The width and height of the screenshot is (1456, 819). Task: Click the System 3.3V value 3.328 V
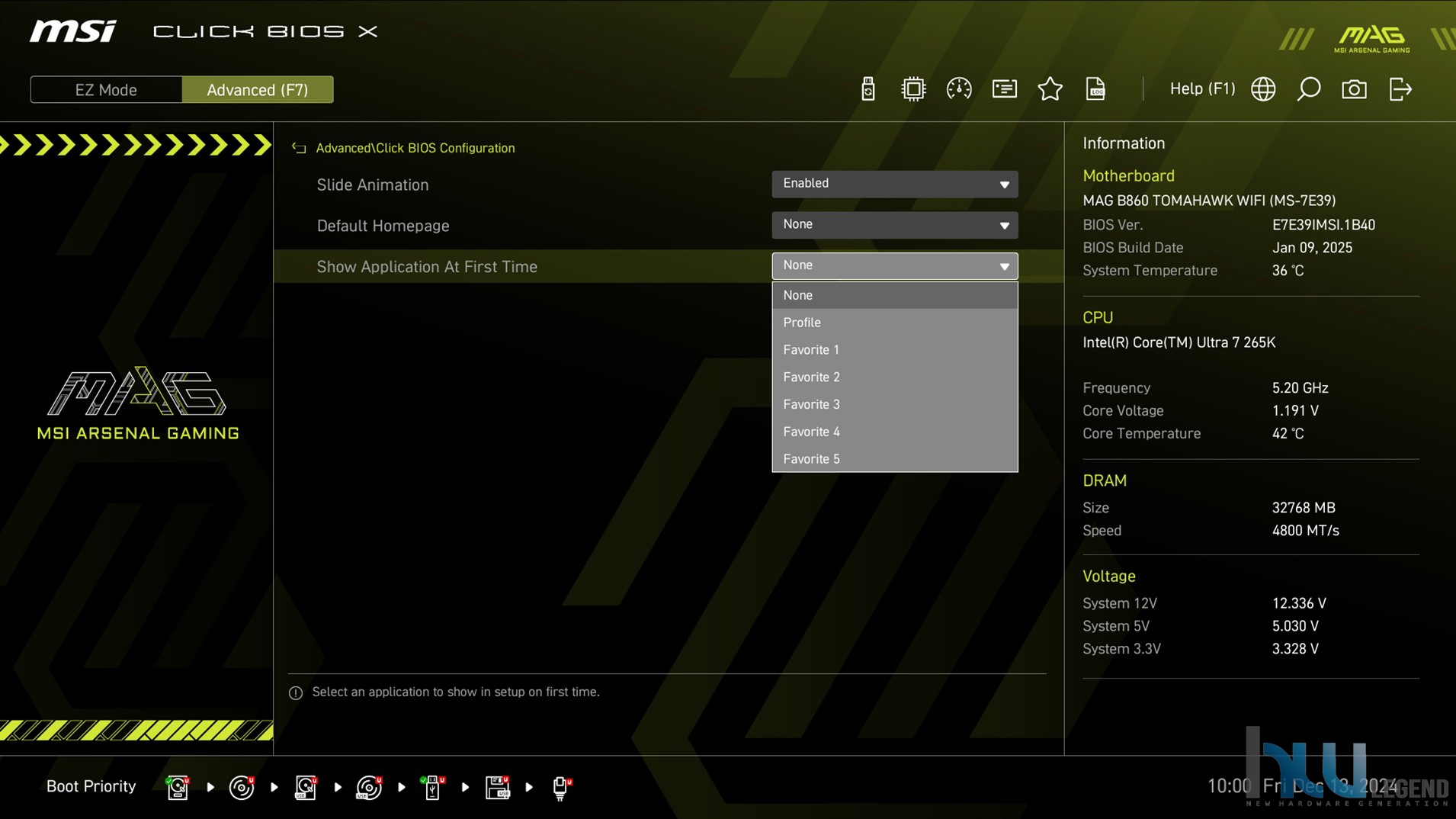(x=1295, y=649)
